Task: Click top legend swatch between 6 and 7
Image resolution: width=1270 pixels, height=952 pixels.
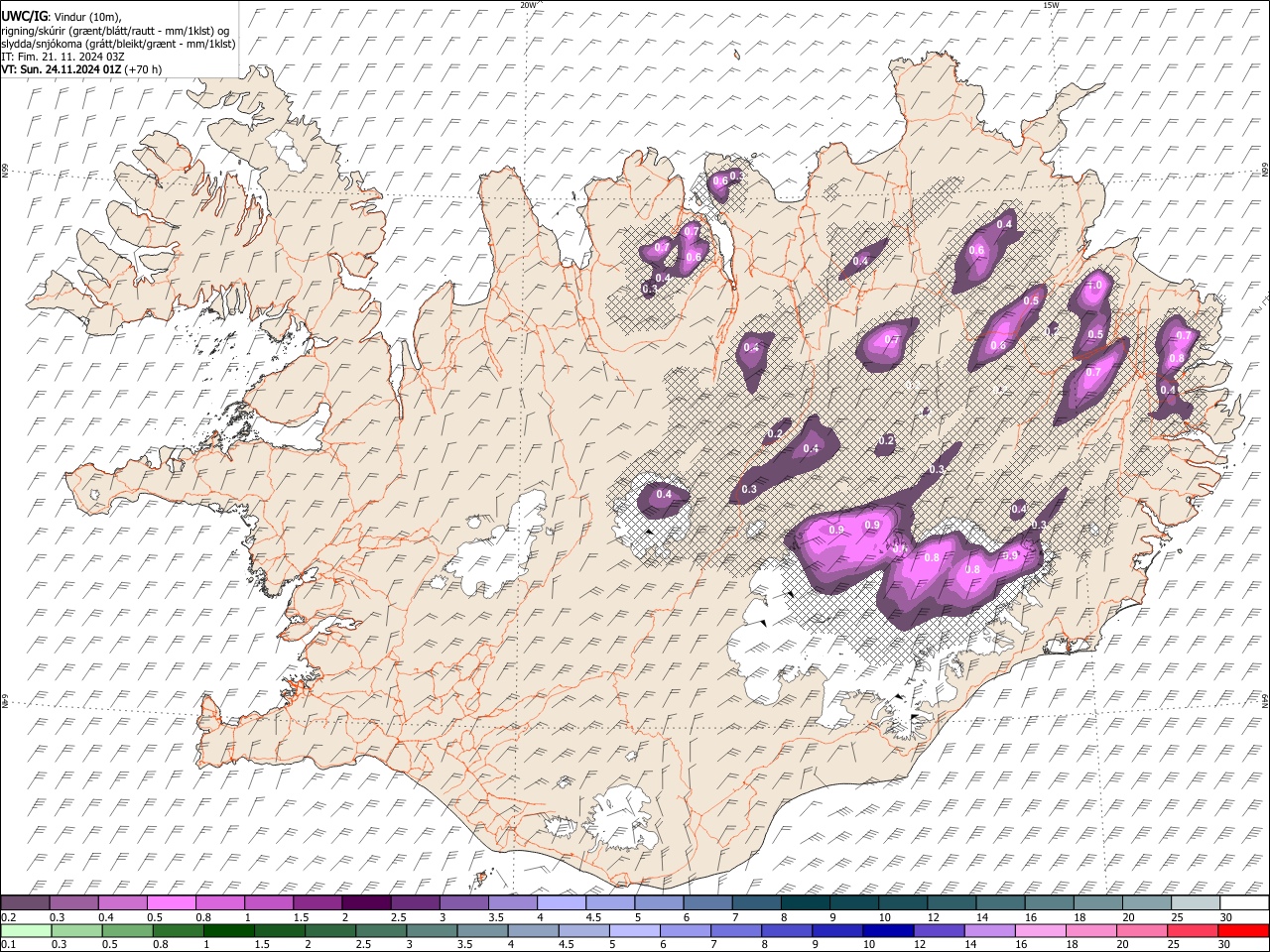Action: [707, 902]
